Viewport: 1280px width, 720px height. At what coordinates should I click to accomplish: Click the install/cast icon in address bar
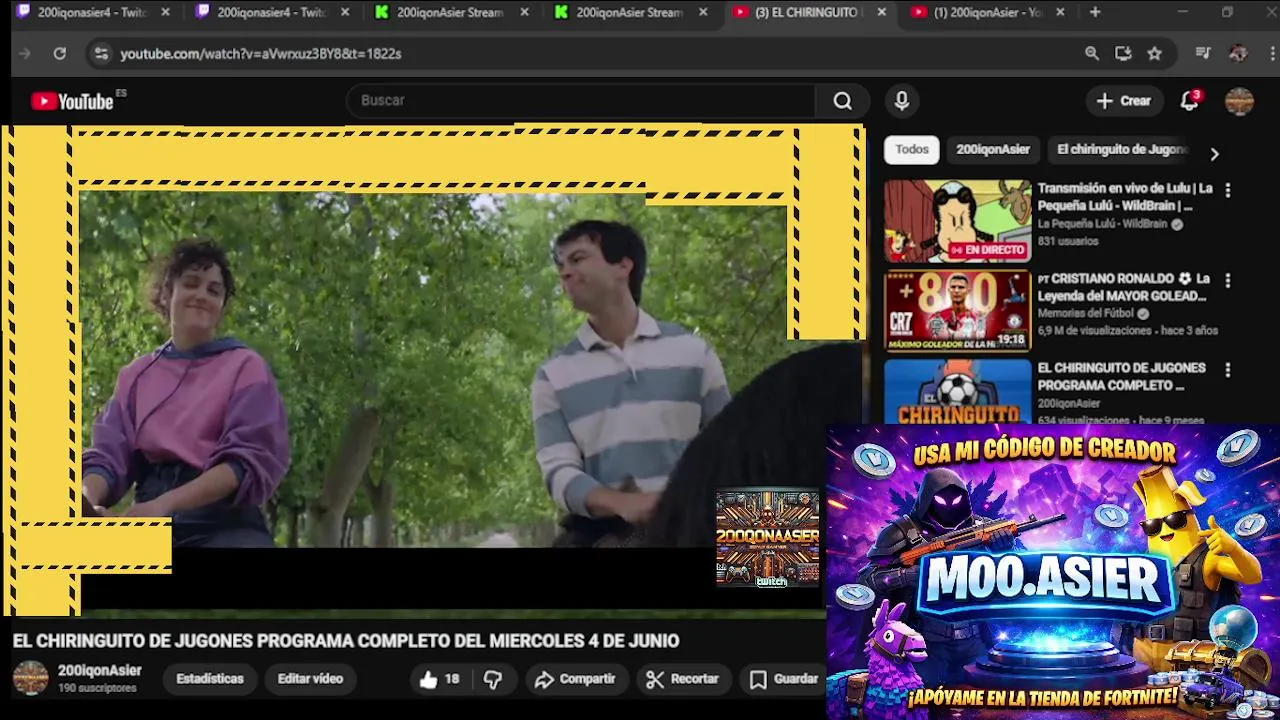click(x=1123, y=54)
